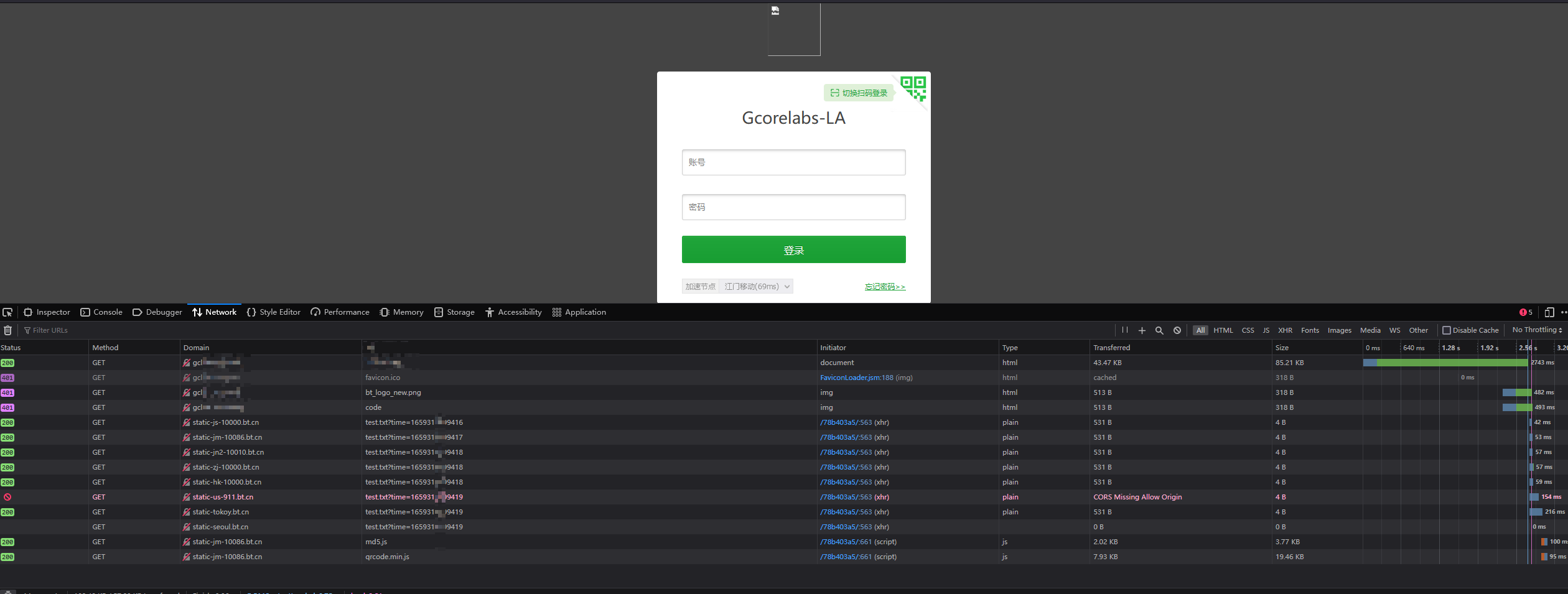Sort by the Status column header

coord(44,348)
